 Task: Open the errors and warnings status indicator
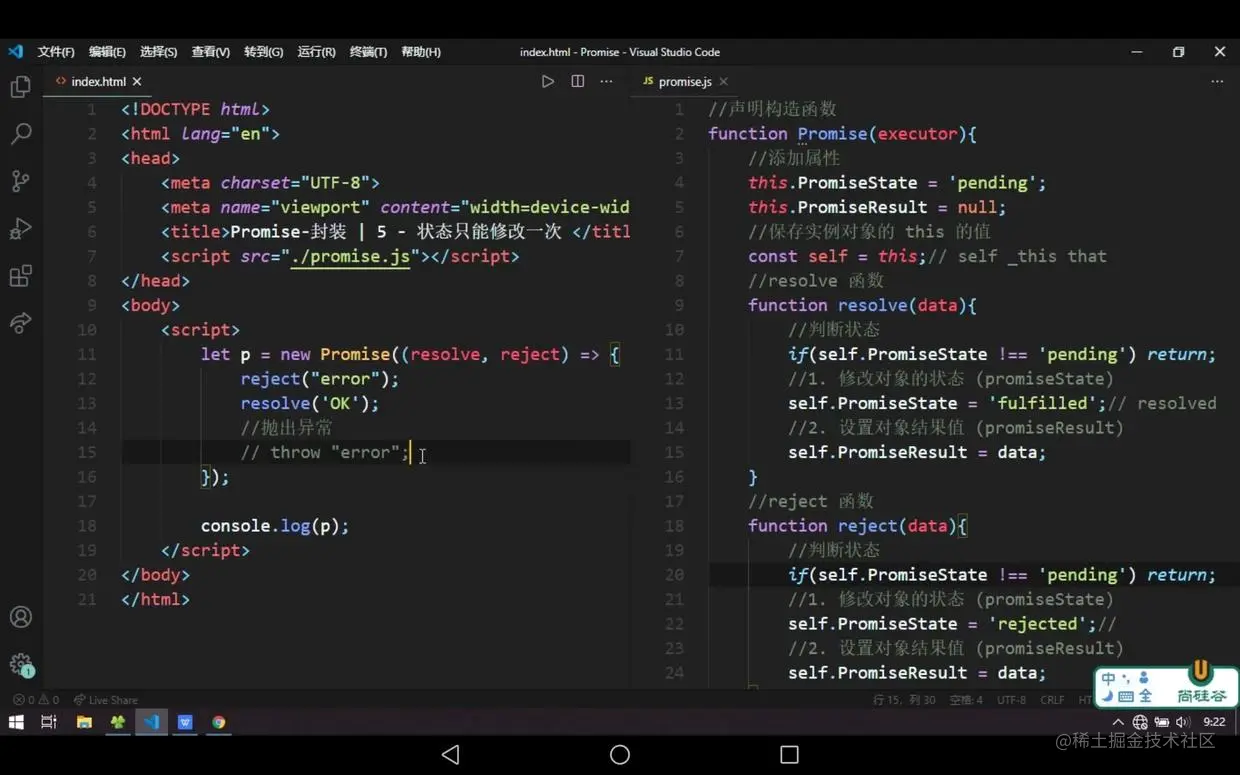(36, 700)
